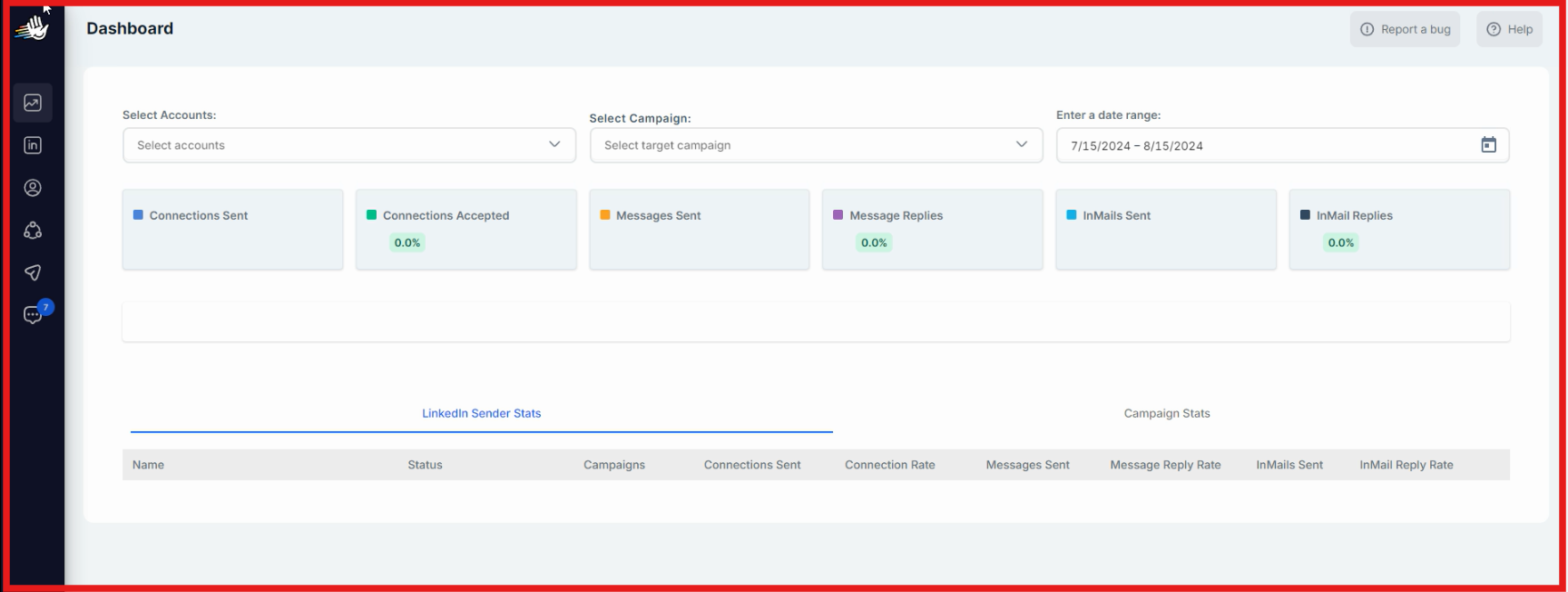The height and width of the screenshot is (592, 1568).
Task: Click the InMail Replies 0.0% badge
Action: click(1341, 242)
